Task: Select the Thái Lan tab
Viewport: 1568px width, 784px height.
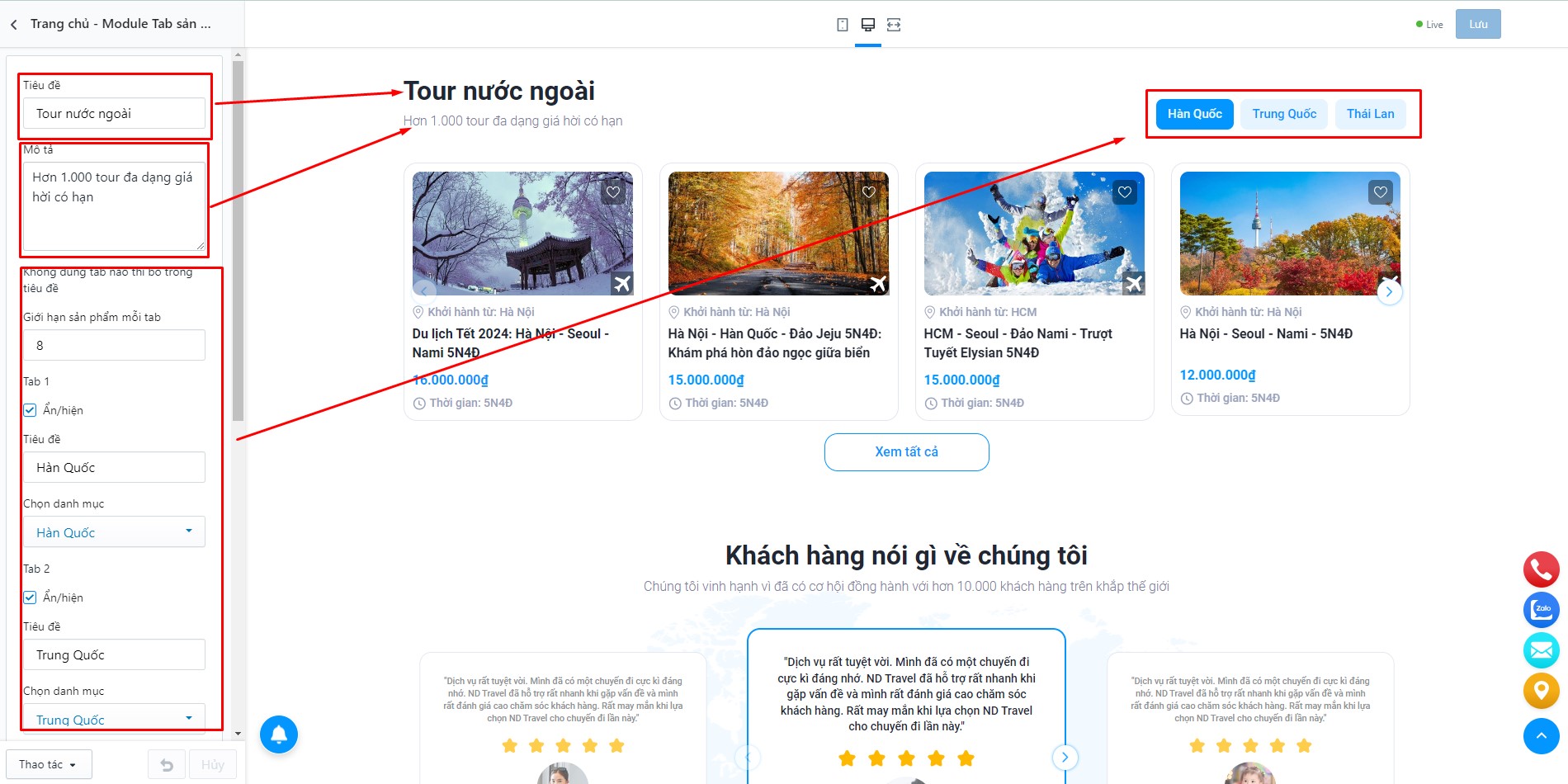Action: coord(1371,114)
